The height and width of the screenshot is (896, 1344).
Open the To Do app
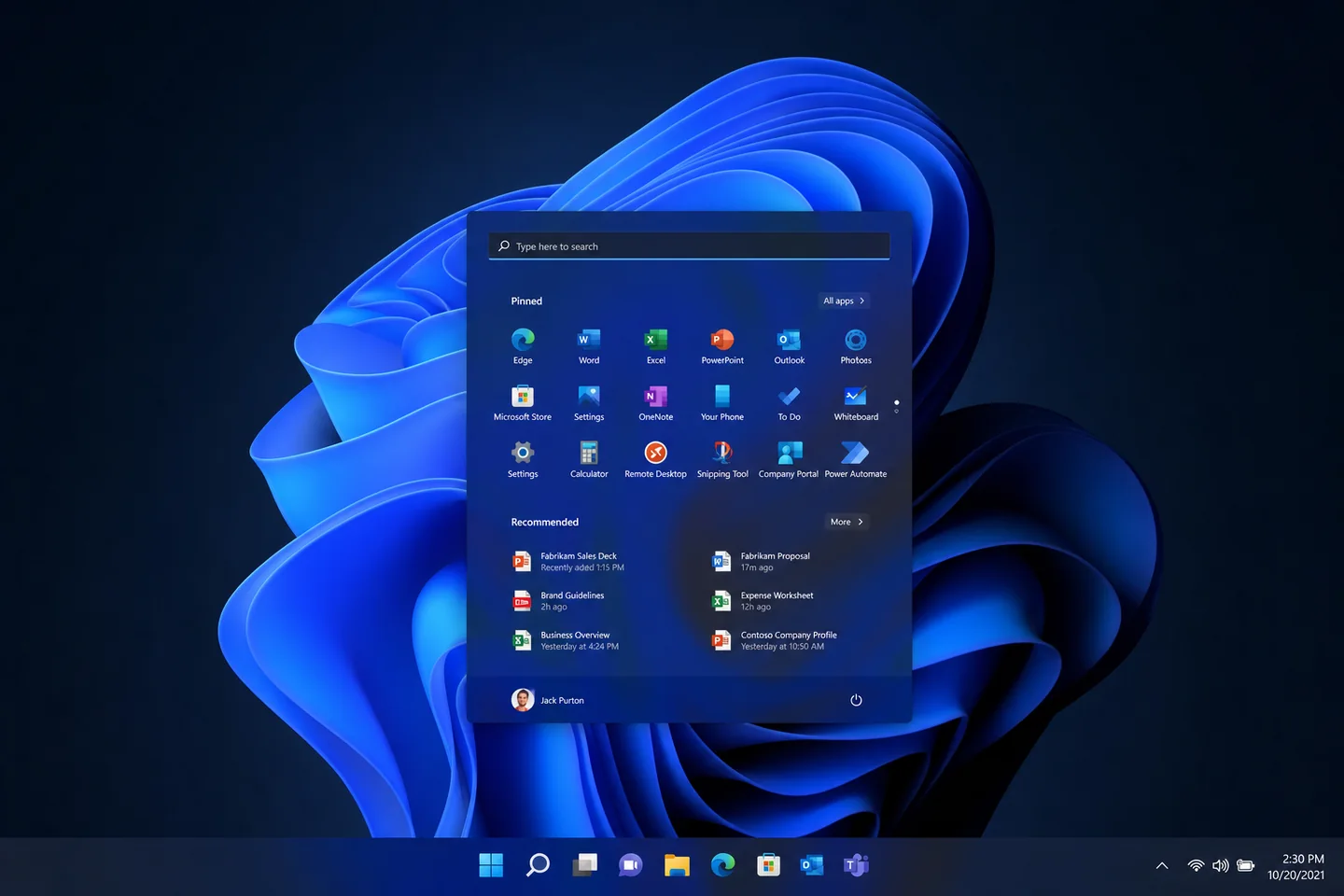790,403
